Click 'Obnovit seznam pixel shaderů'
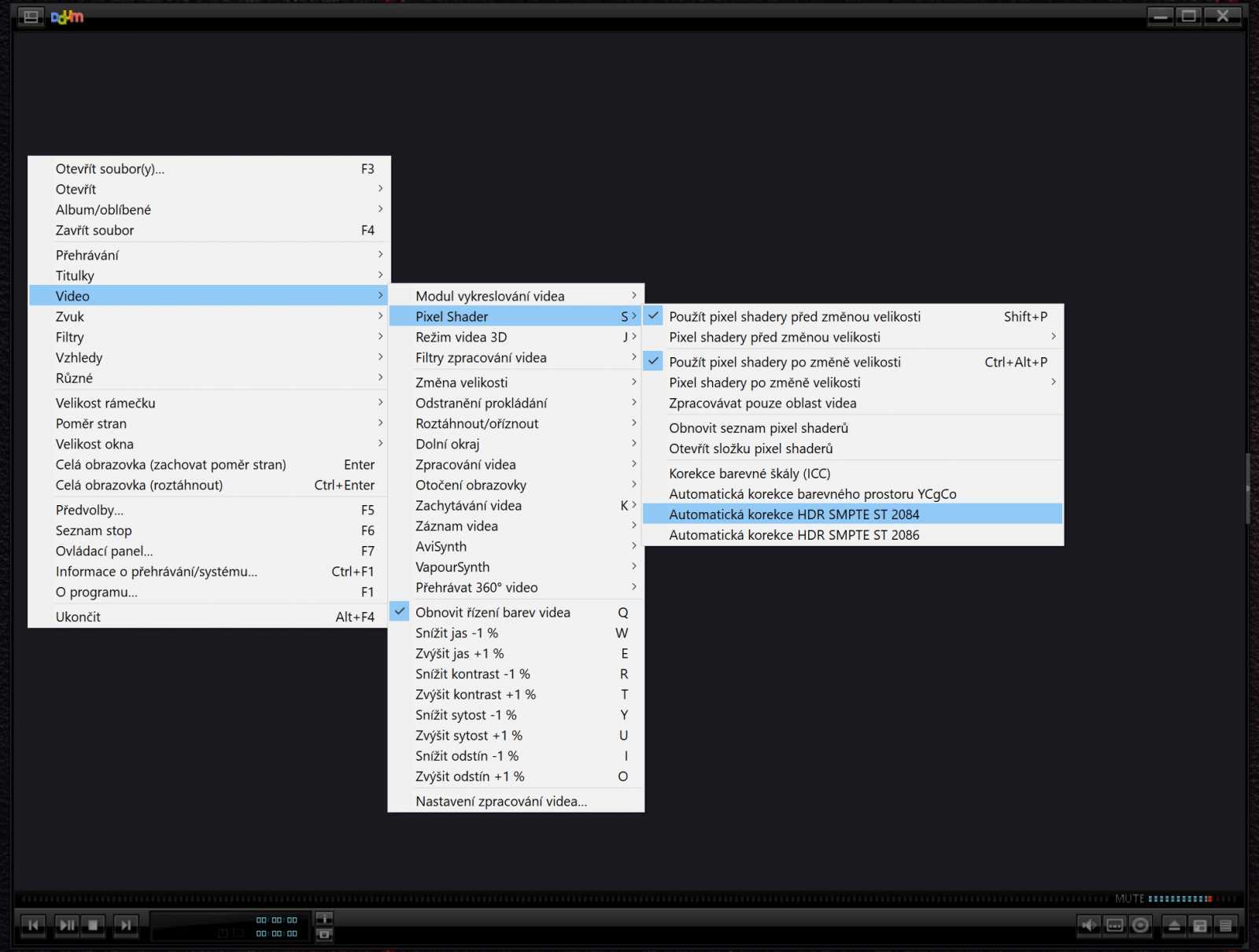Image resolution: width=1259 pixels, height=952 pixels. click(x=853, y=428)
